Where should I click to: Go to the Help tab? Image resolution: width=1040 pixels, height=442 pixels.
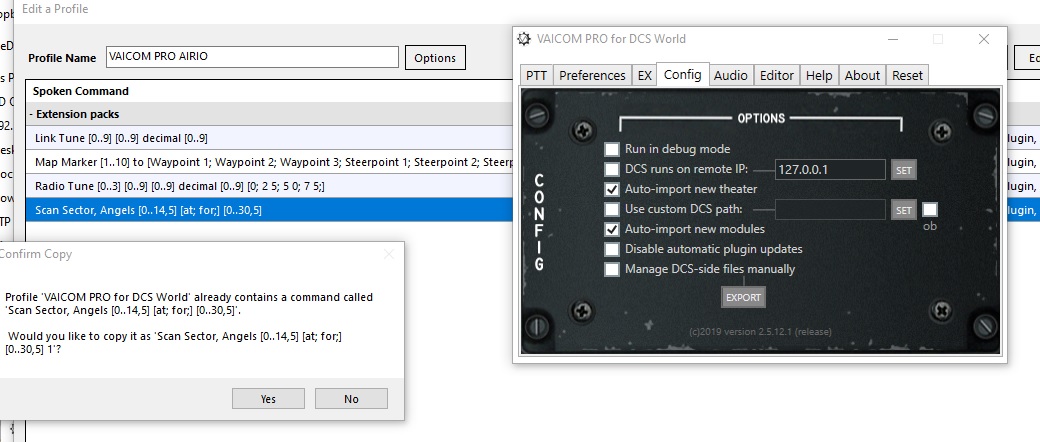tap(819, 76)
